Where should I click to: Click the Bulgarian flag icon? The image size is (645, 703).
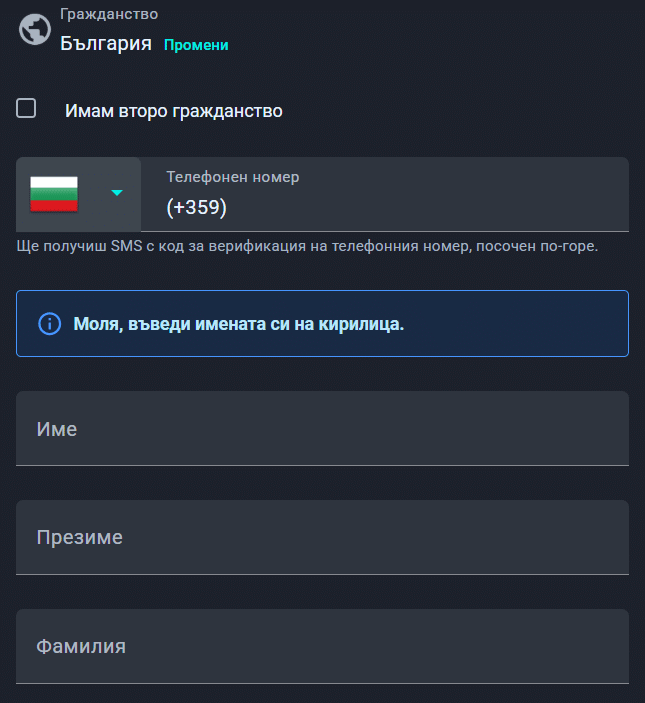tap(54, 193)
